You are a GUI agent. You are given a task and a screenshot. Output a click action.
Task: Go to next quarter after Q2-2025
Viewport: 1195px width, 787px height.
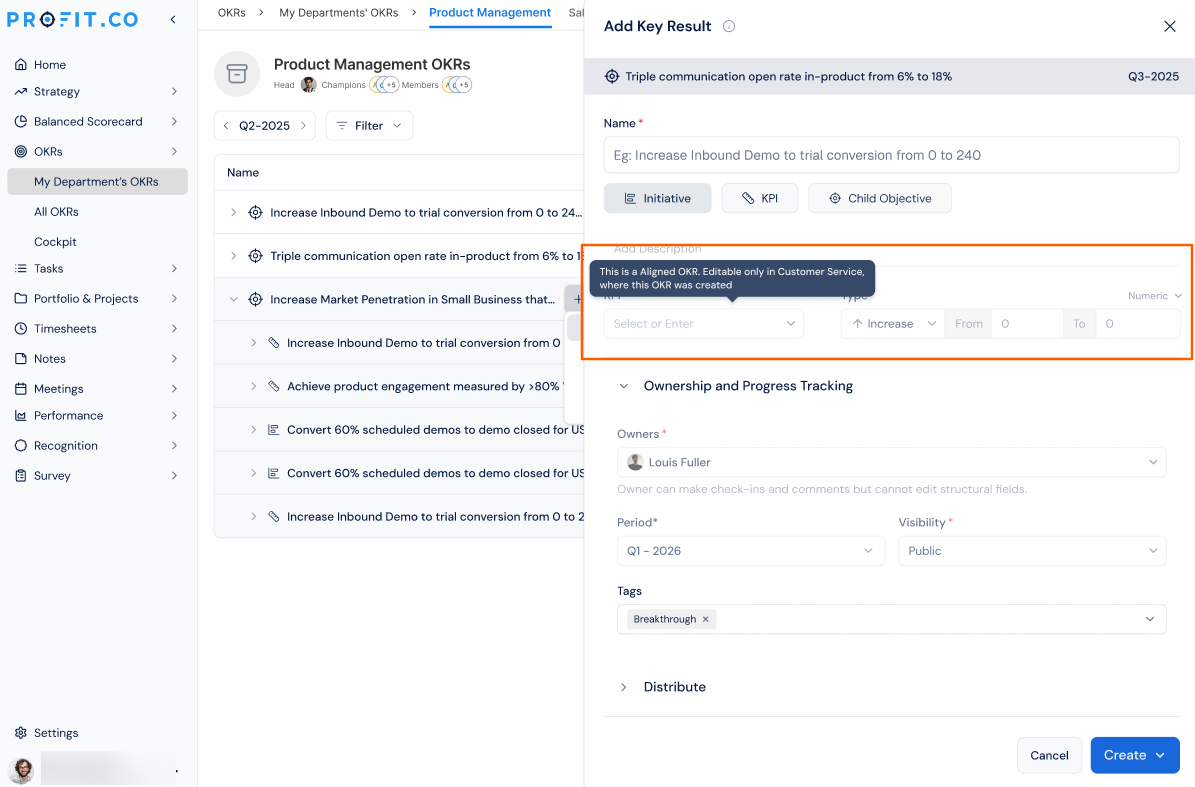[303, 126]
